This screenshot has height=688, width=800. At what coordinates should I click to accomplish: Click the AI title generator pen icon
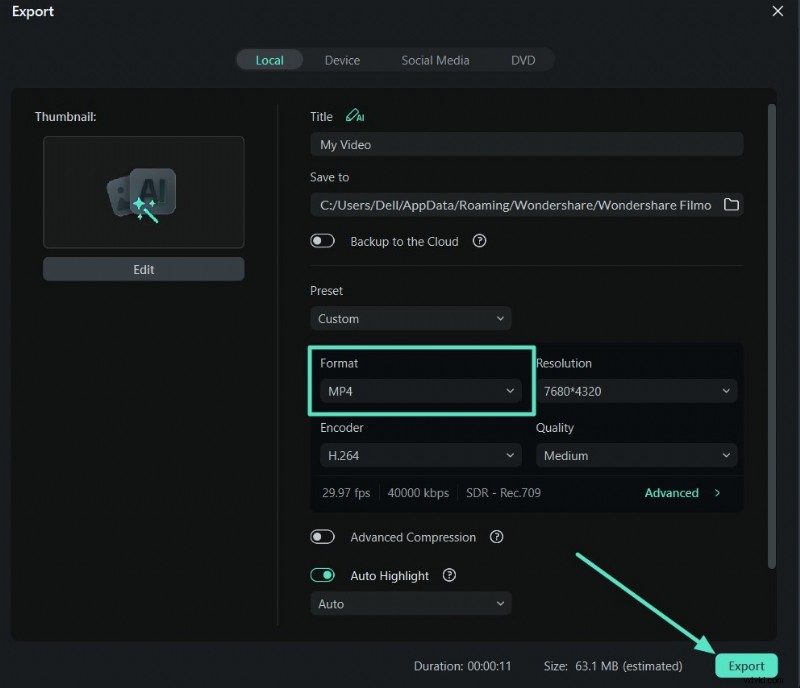point(354,116)
